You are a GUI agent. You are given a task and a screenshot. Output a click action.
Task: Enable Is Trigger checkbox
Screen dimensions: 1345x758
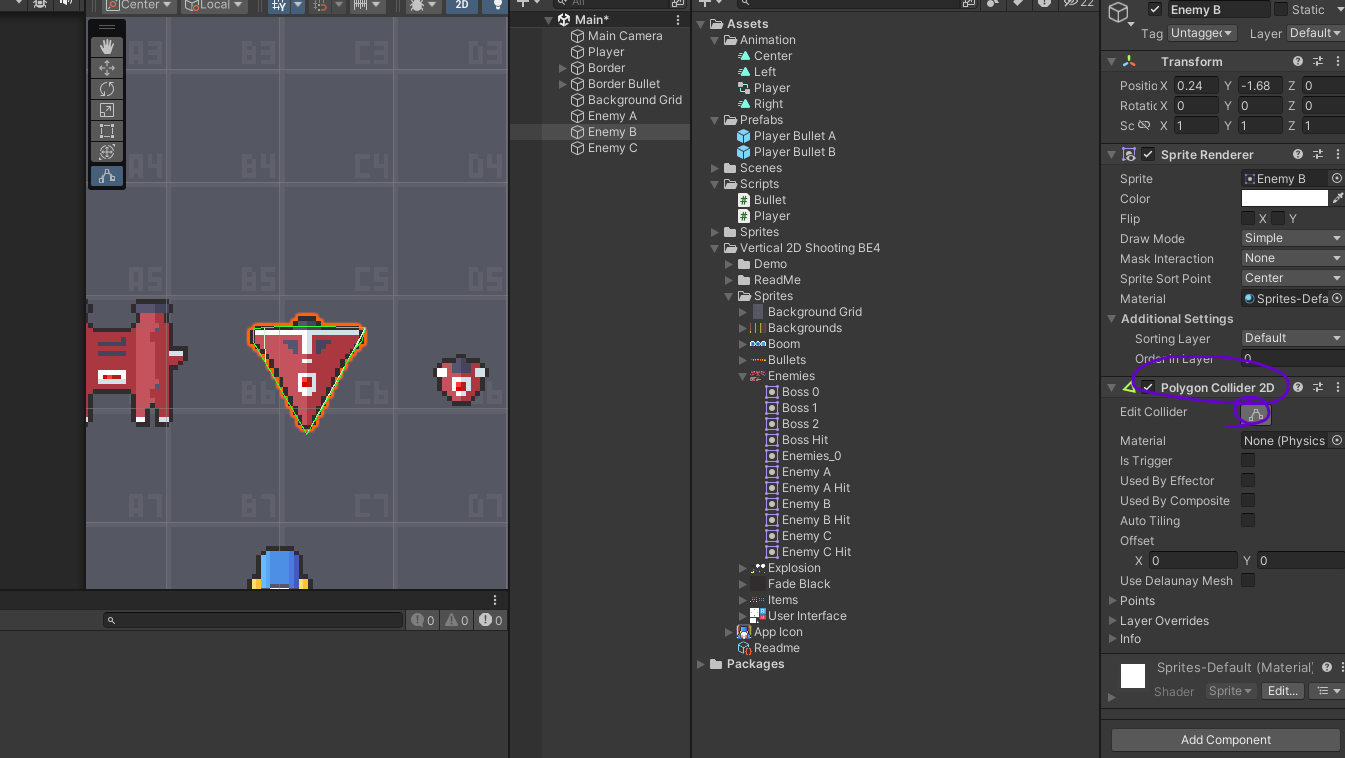(1248, 461)
